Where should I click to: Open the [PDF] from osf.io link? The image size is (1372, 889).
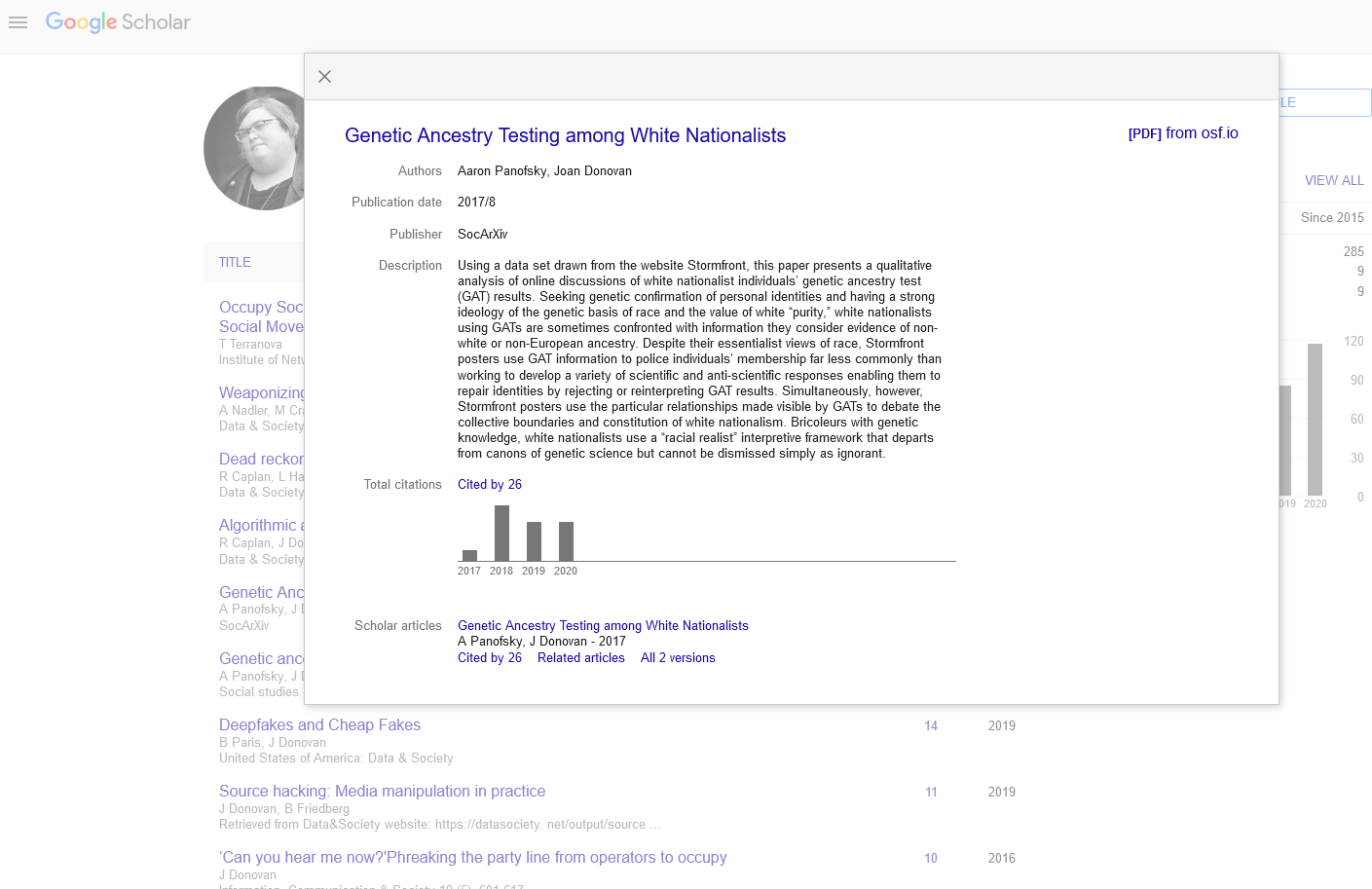1183,133
